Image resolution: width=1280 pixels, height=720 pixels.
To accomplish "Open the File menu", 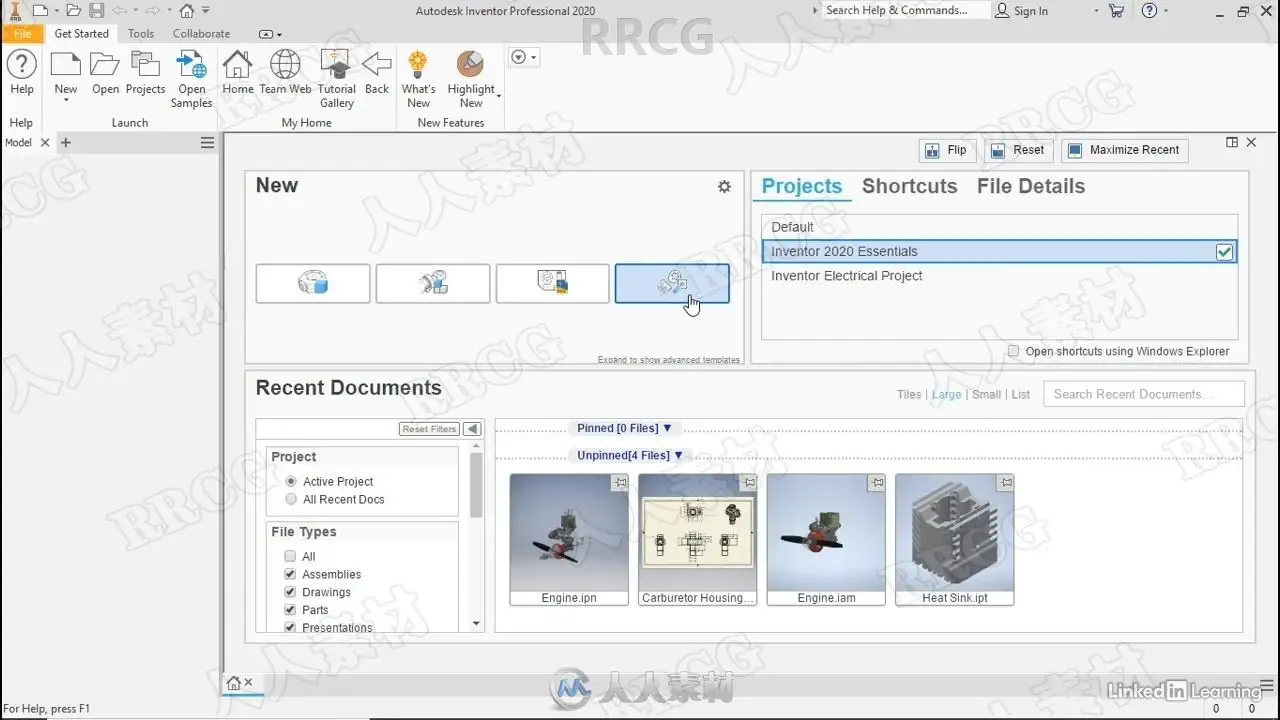I will click(22, 34).
